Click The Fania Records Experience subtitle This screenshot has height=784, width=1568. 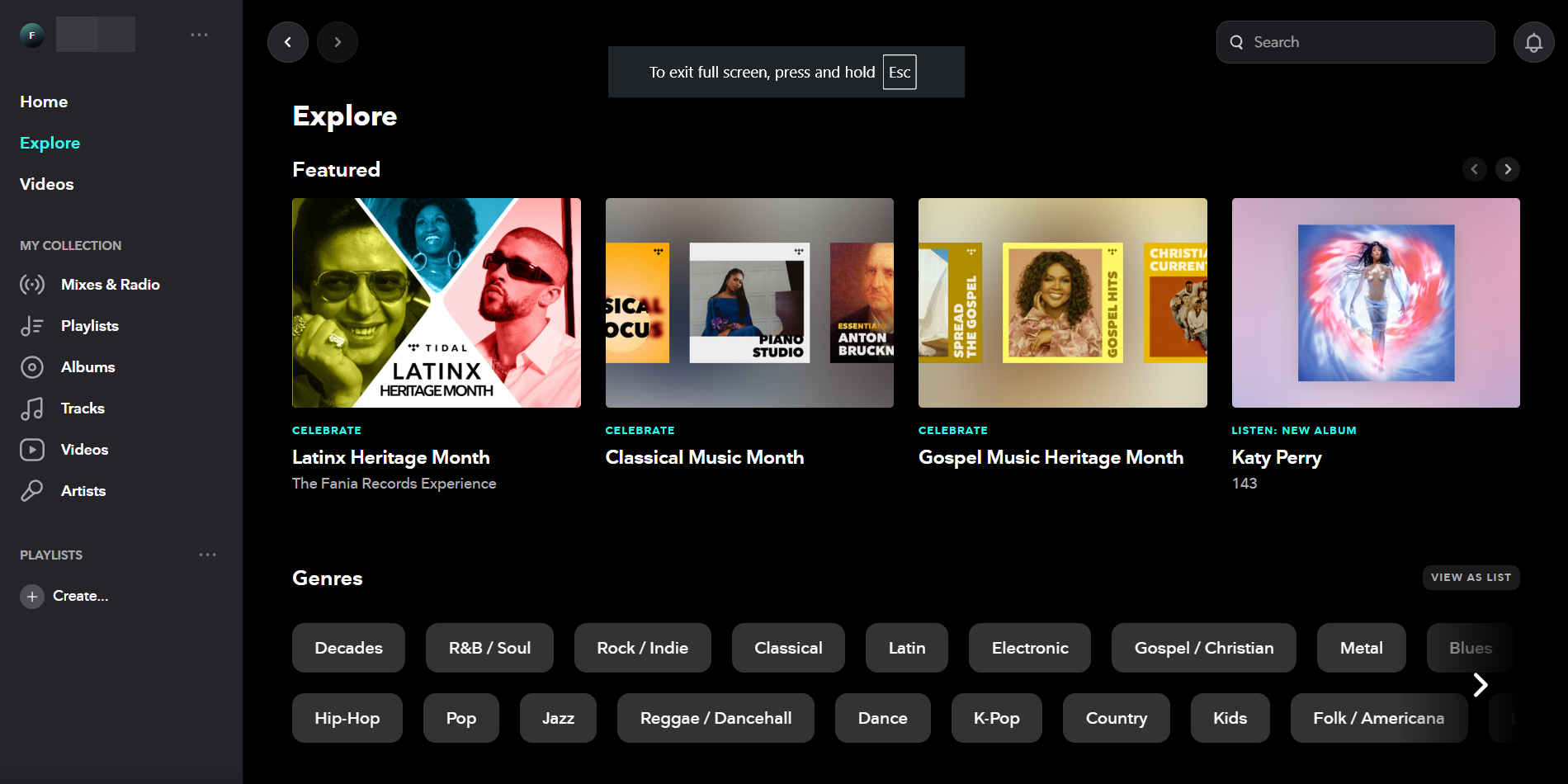394,484
